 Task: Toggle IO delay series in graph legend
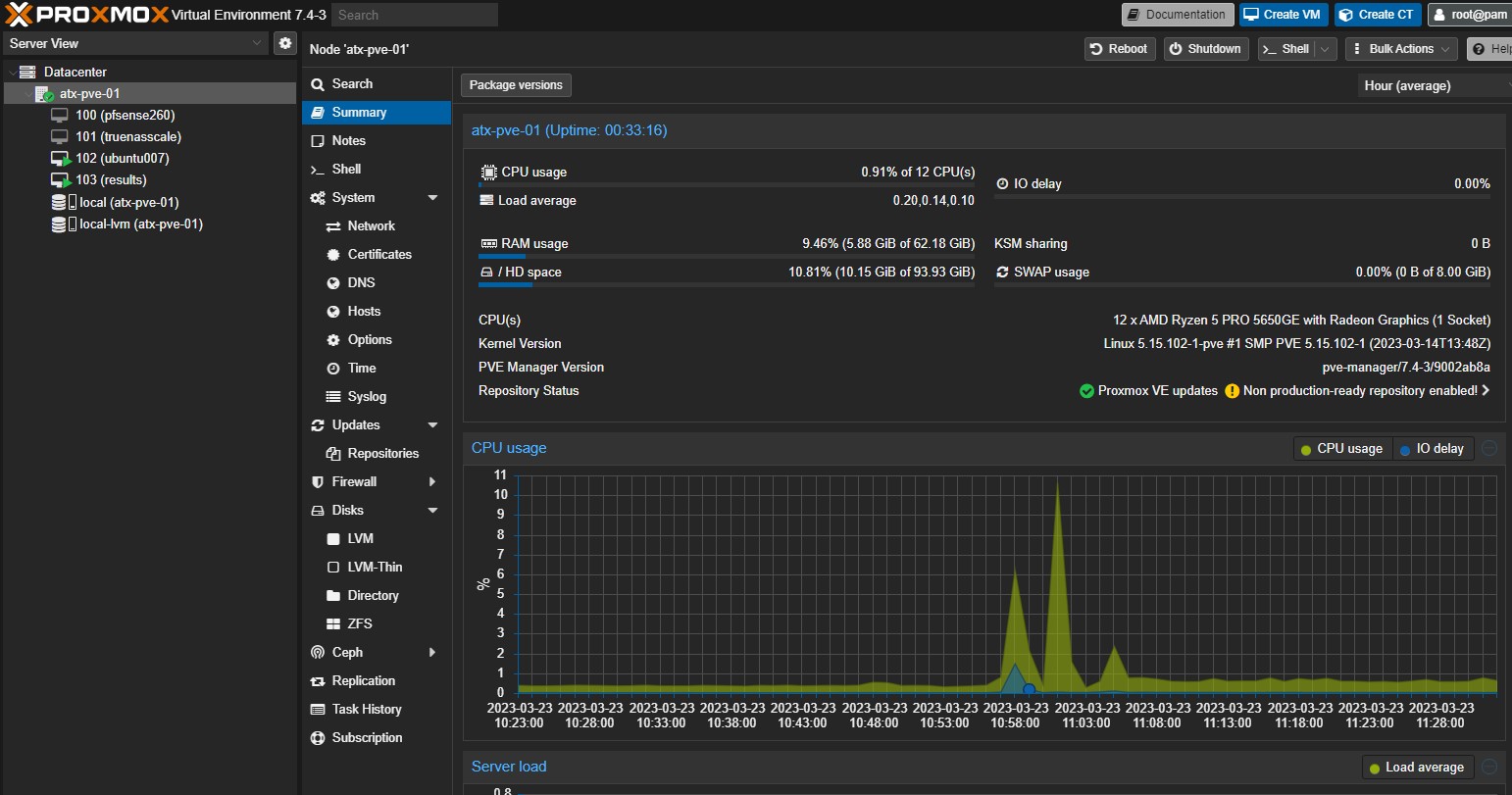(1432, 449)
